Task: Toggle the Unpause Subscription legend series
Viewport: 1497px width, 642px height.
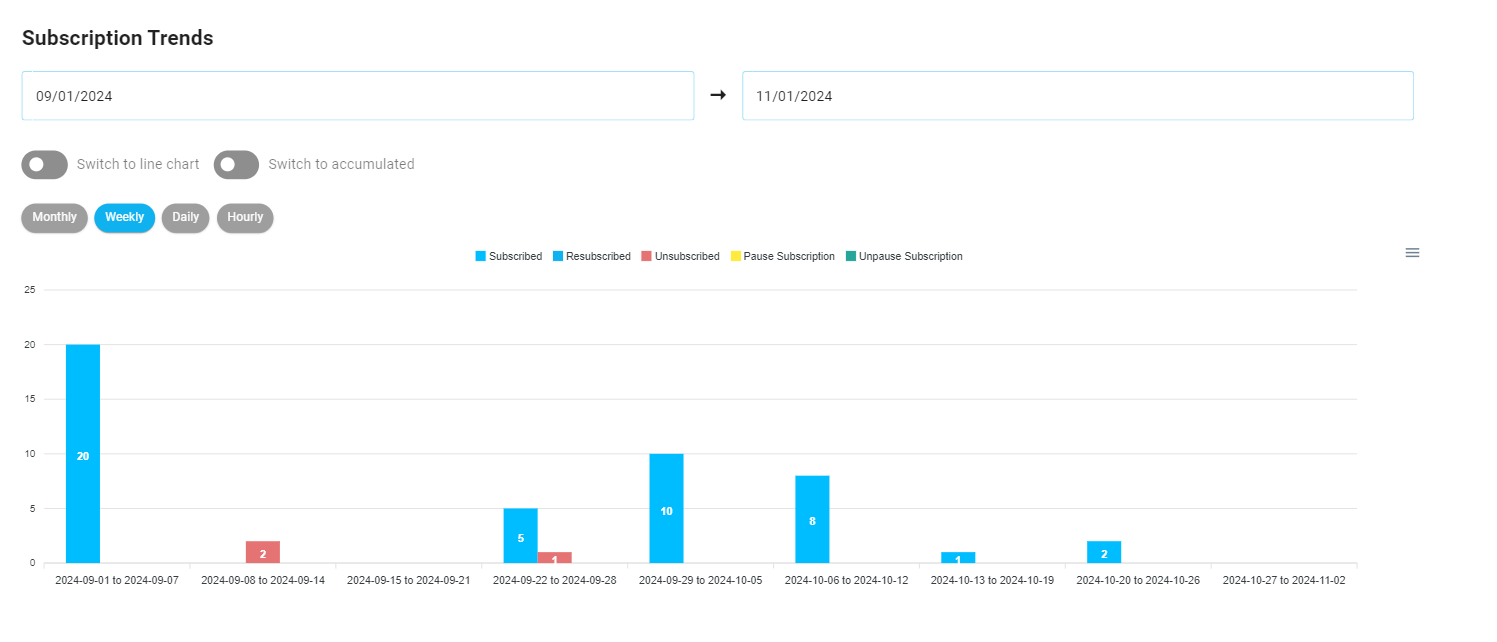Action: (x=904, y=257)
